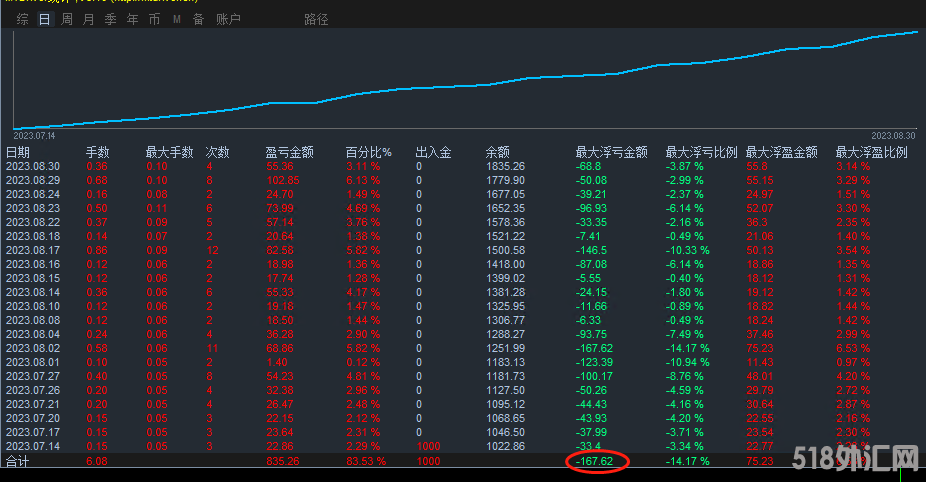Viewport: 926px width, 482px height.
Task: Click the 余额 column header
Action: coord(498,152)
